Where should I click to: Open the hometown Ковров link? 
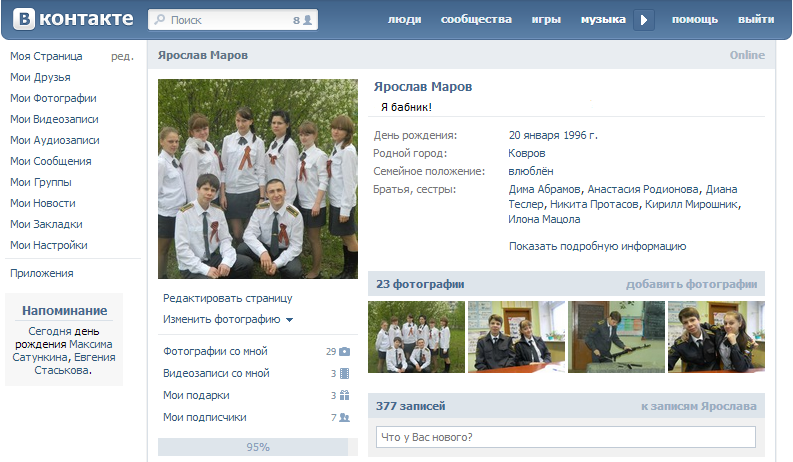tap(527, 153)
